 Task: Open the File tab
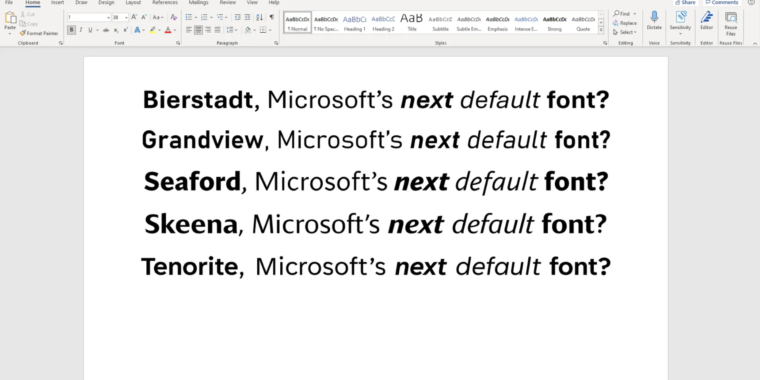[x=9, y=2]
